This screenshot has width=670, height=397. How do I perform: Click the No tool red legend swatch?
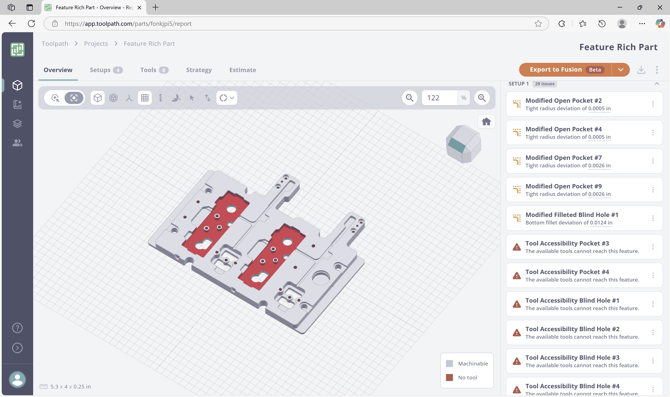point(450,377)
